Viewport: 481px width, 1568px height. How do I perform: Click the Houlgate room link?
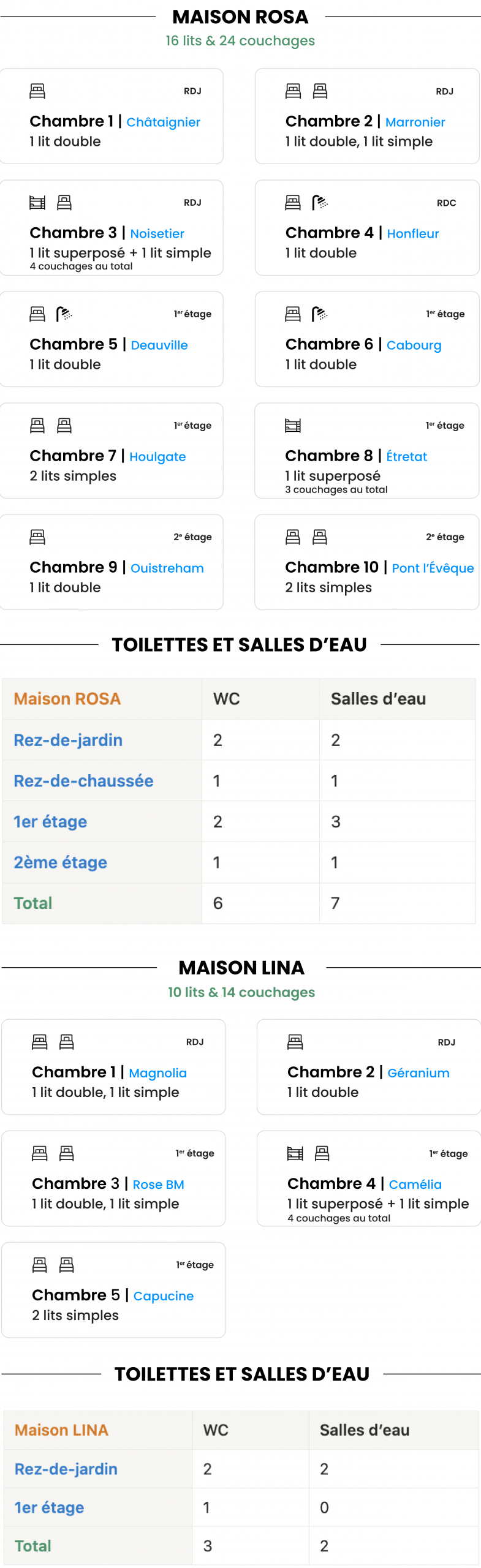click(157, 456)
